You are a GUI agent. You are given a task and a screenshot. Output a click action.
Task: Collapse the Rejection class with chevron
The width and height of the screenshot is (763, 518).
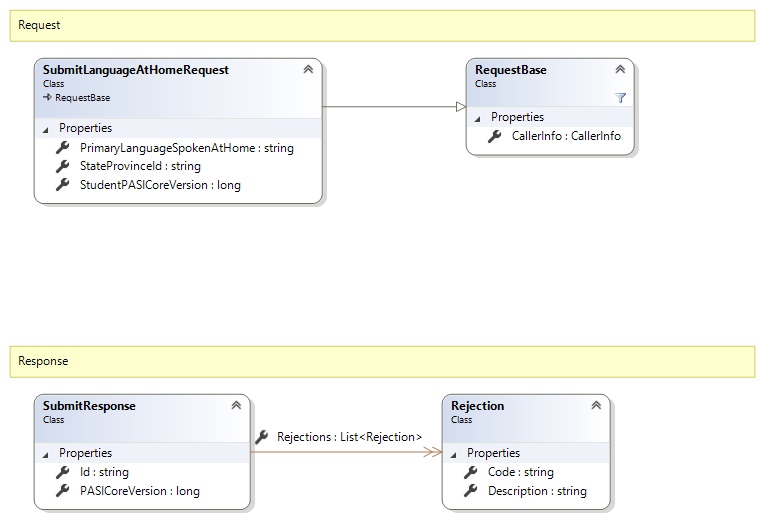(x=596, y=406)
